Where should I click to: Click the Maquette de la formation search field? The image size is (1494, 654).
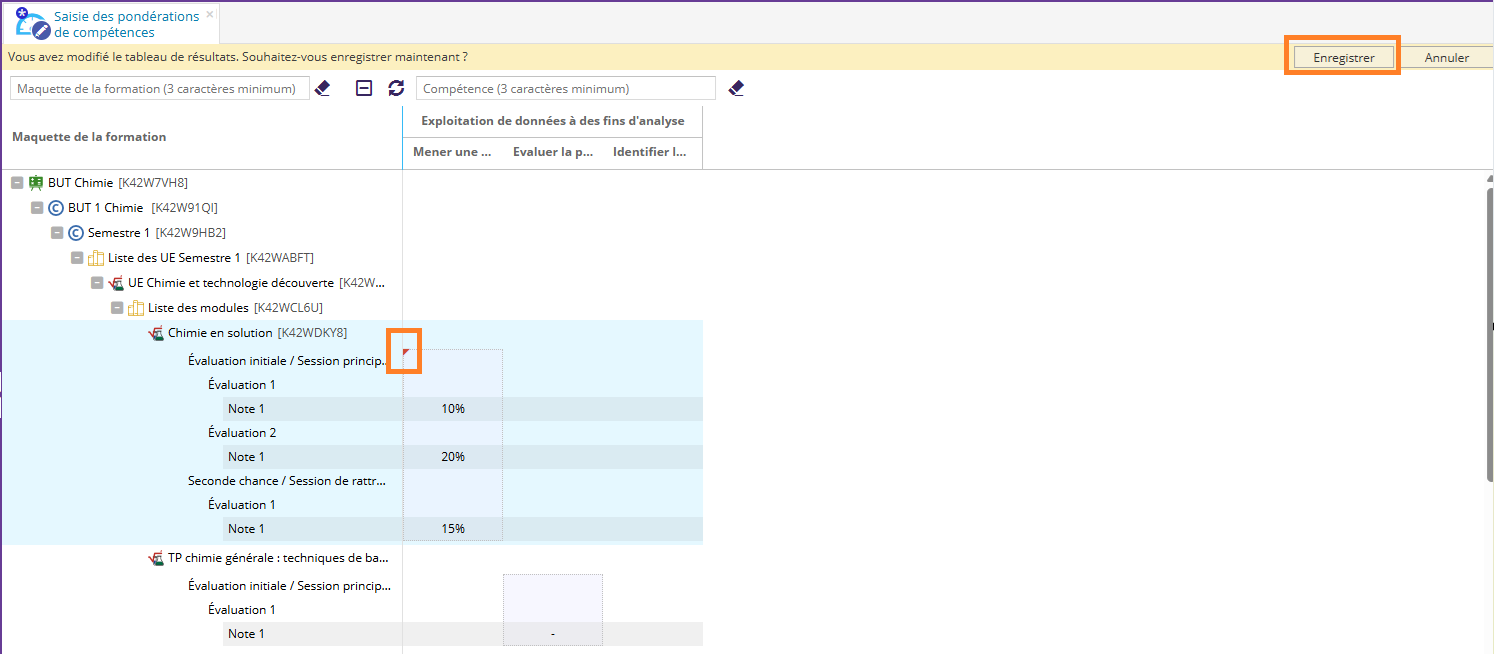[x=159, y=89]
